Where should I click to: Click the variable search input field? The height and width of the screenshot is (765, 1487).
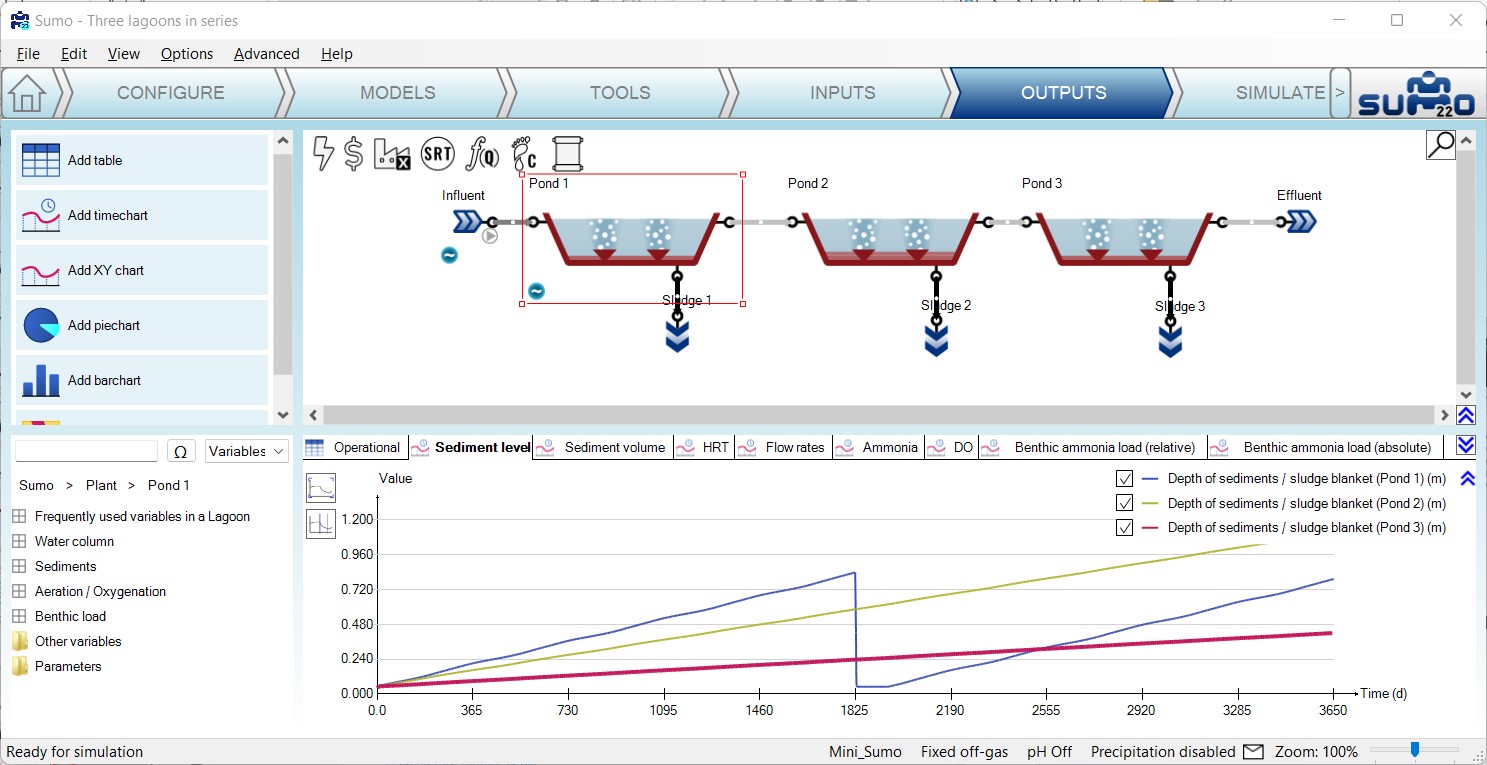pos(86,451)
